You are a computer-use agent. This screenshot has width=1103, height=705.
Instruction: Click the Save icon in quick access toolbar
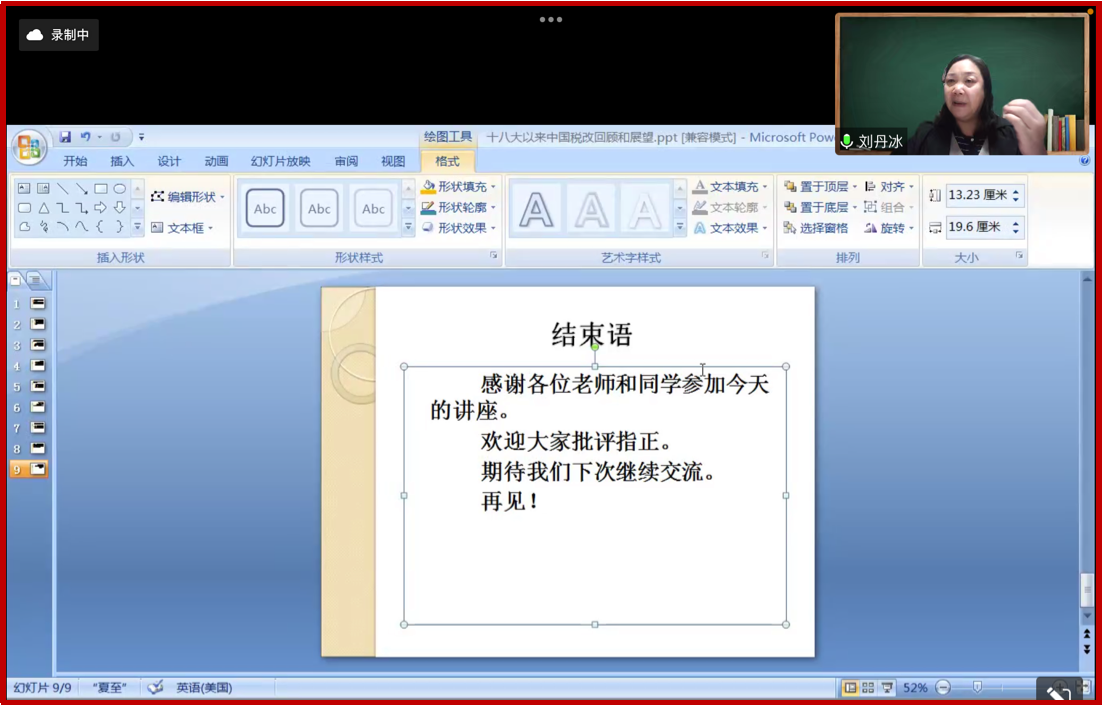pyautogui.click(x=65, y=137)
